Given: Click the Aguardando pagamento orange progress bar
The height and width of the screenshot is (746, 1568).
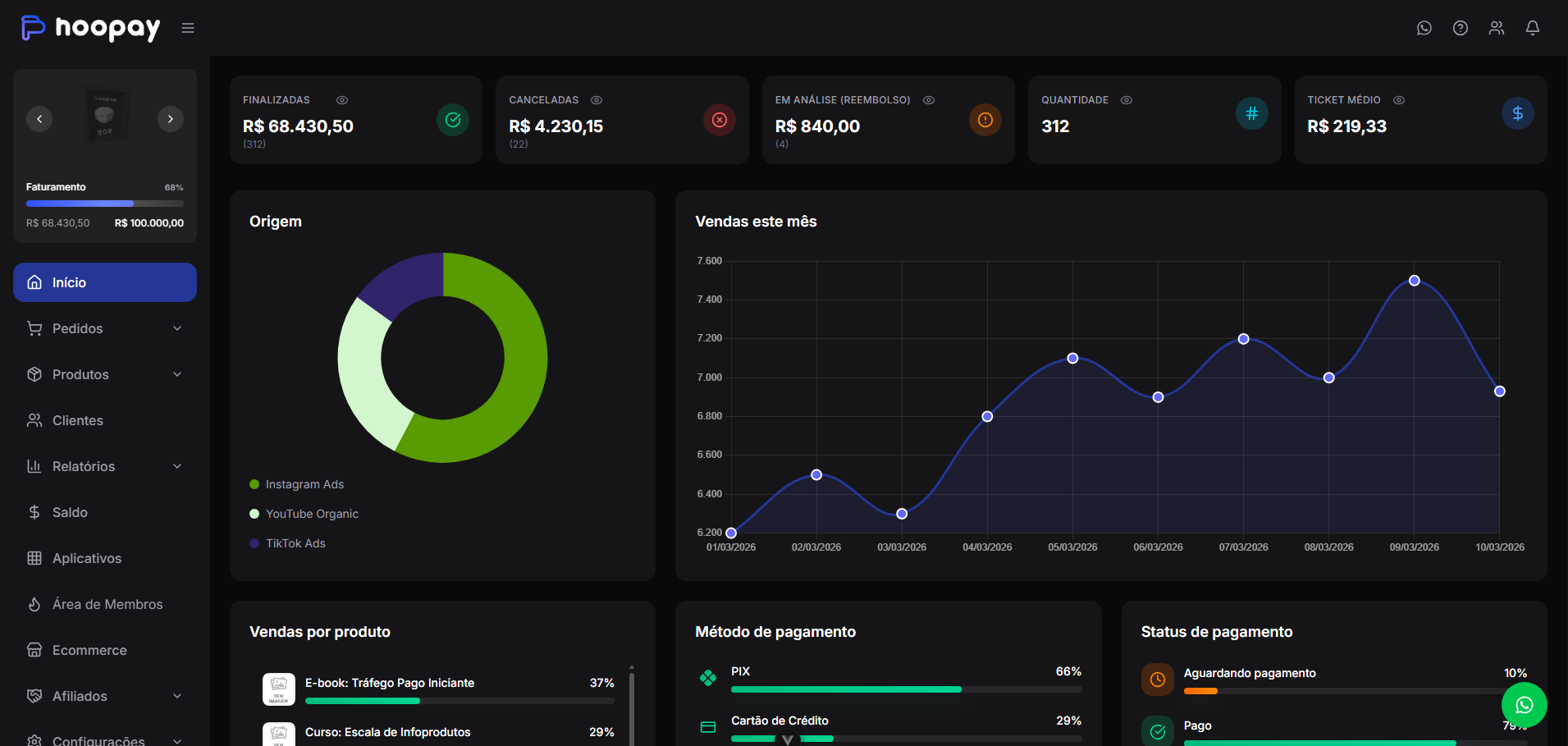Looking at the screenshot, I should point(1200,691).
